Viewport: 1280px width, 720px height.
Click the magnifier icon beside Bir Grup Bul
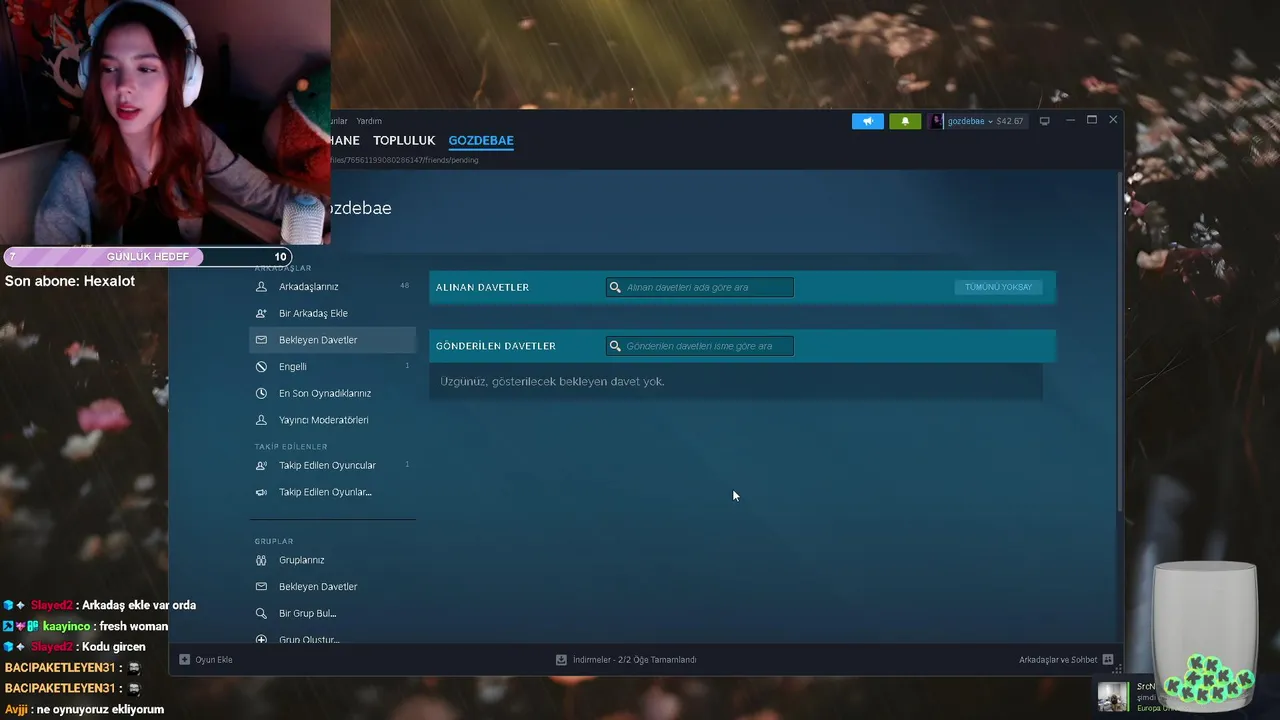(261, 613)
